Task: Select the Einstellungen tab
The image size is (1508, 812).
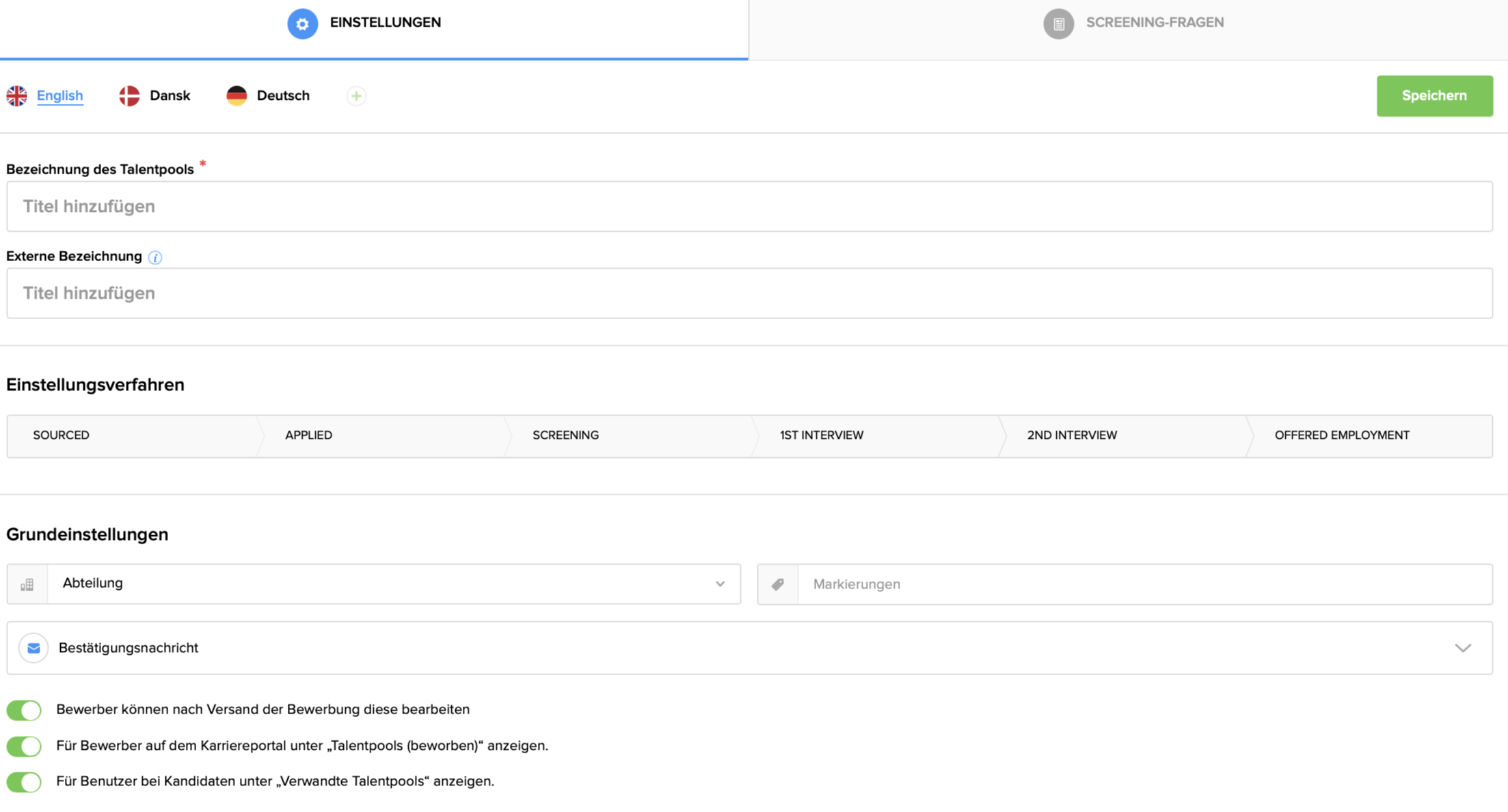Action: coord(386,22)
